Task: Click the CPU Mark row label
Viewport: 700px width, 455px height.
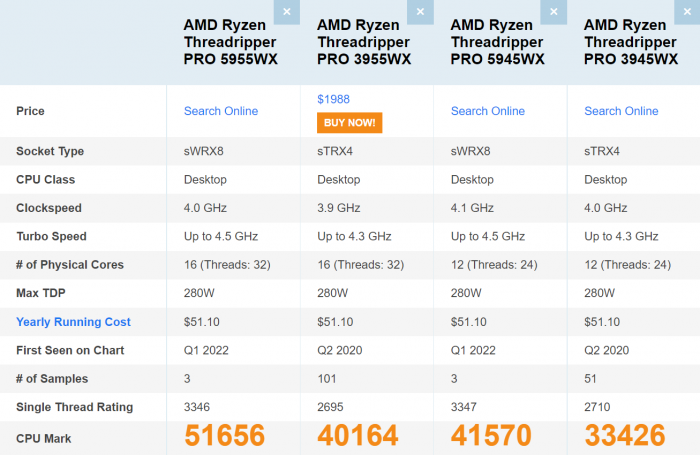Action: click(x=43, y=438)
